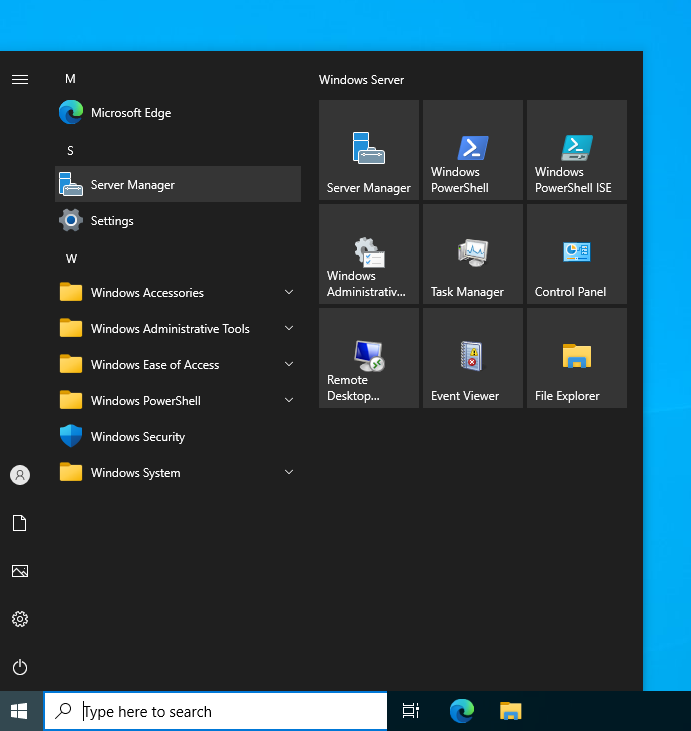
Task: Launch the Task Manager tile
Action: pos(472,254)
